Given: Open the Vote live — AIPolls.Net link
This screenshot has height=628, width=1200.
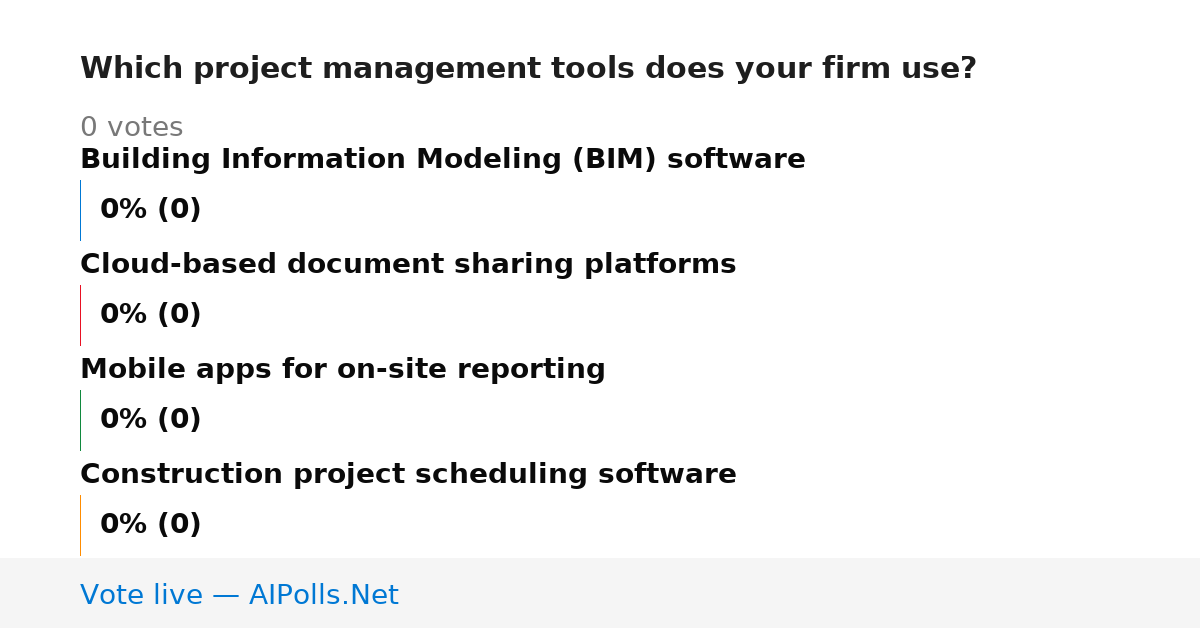Looking at the screenshot, I should (x=239, y=596).
